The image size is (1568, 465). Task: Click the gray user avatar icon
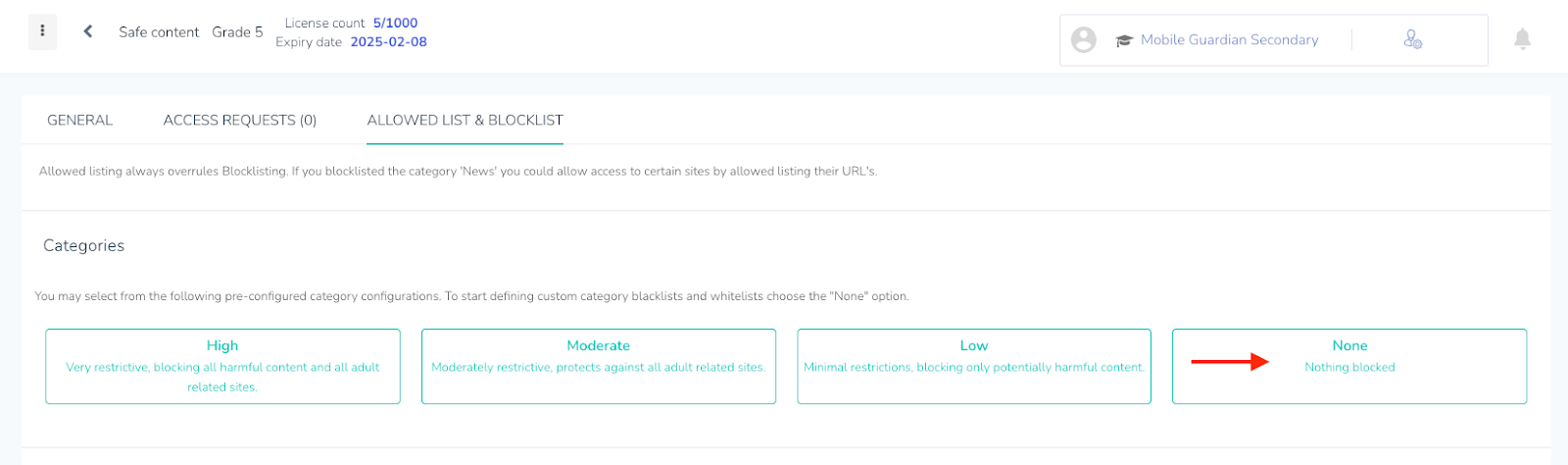(x=1083, y=39)
